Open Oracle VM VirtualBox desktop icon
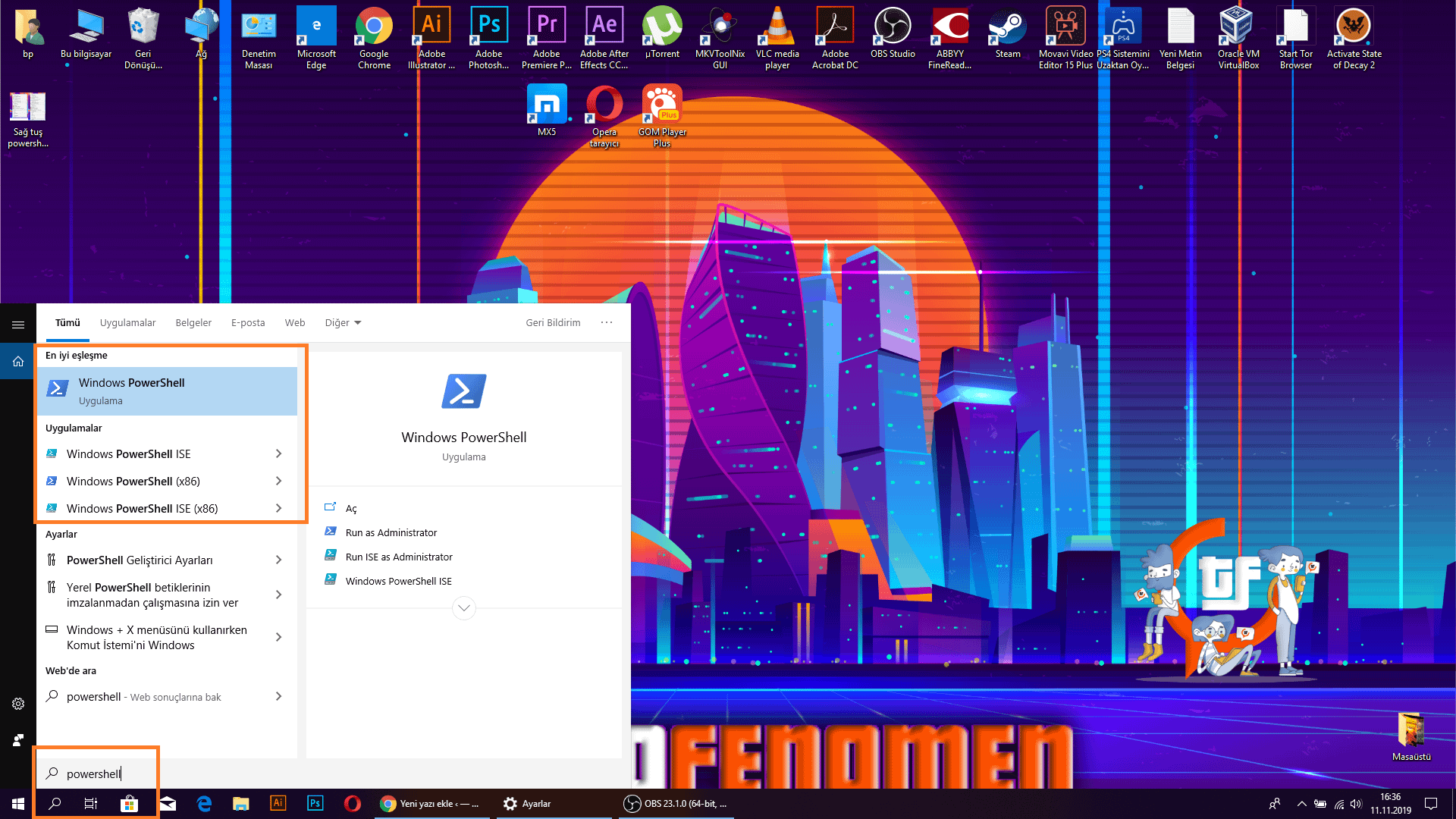This screenshot has width=1456, height=819. pos(1238,38)
